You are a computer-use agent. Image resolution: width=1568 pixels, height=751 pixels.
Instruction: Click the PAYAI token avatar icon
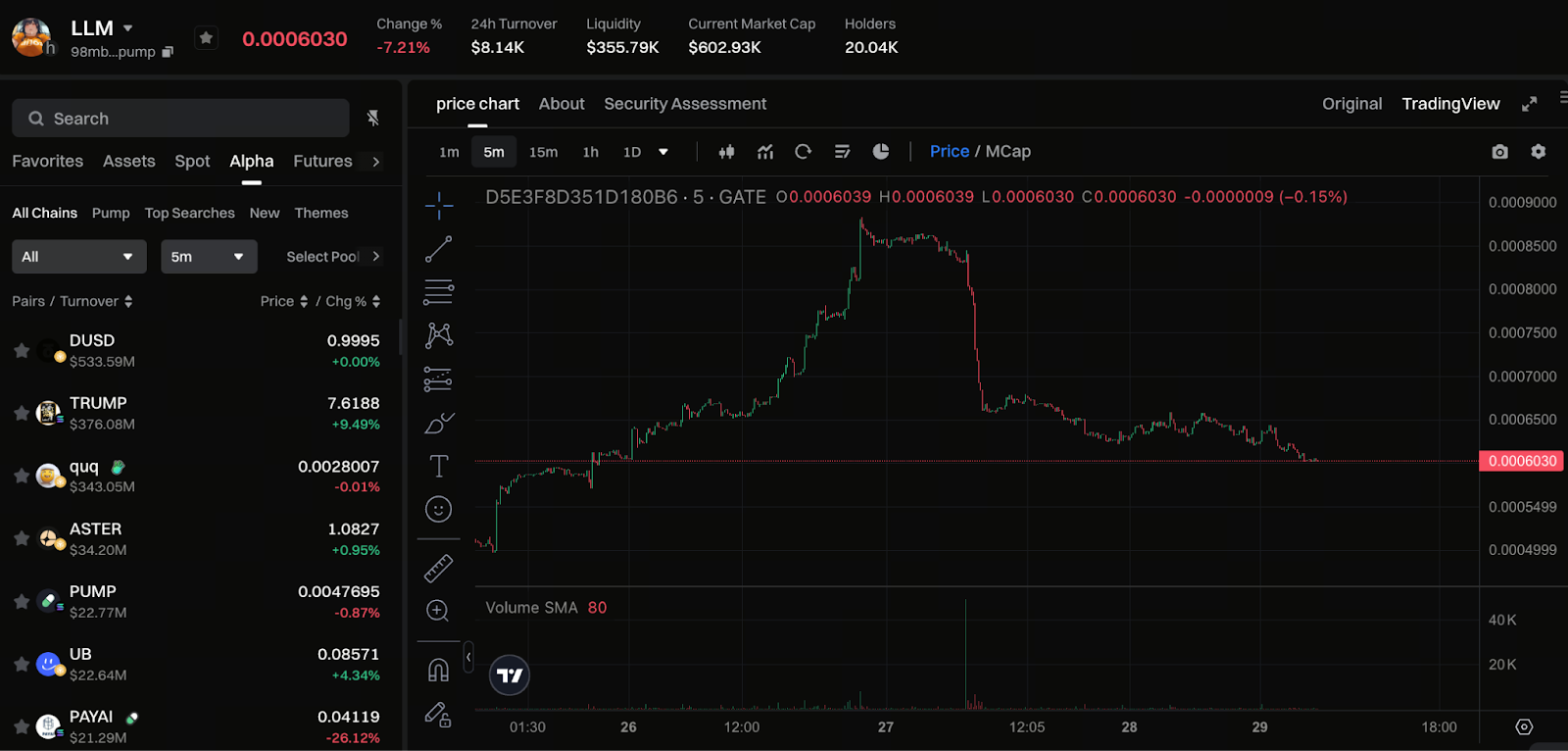coord(49,726)
